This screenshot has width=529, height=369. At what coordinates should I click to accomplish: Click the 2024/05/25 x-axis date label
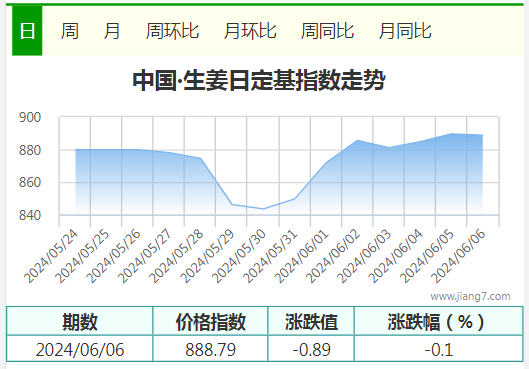tap(83, 256)
